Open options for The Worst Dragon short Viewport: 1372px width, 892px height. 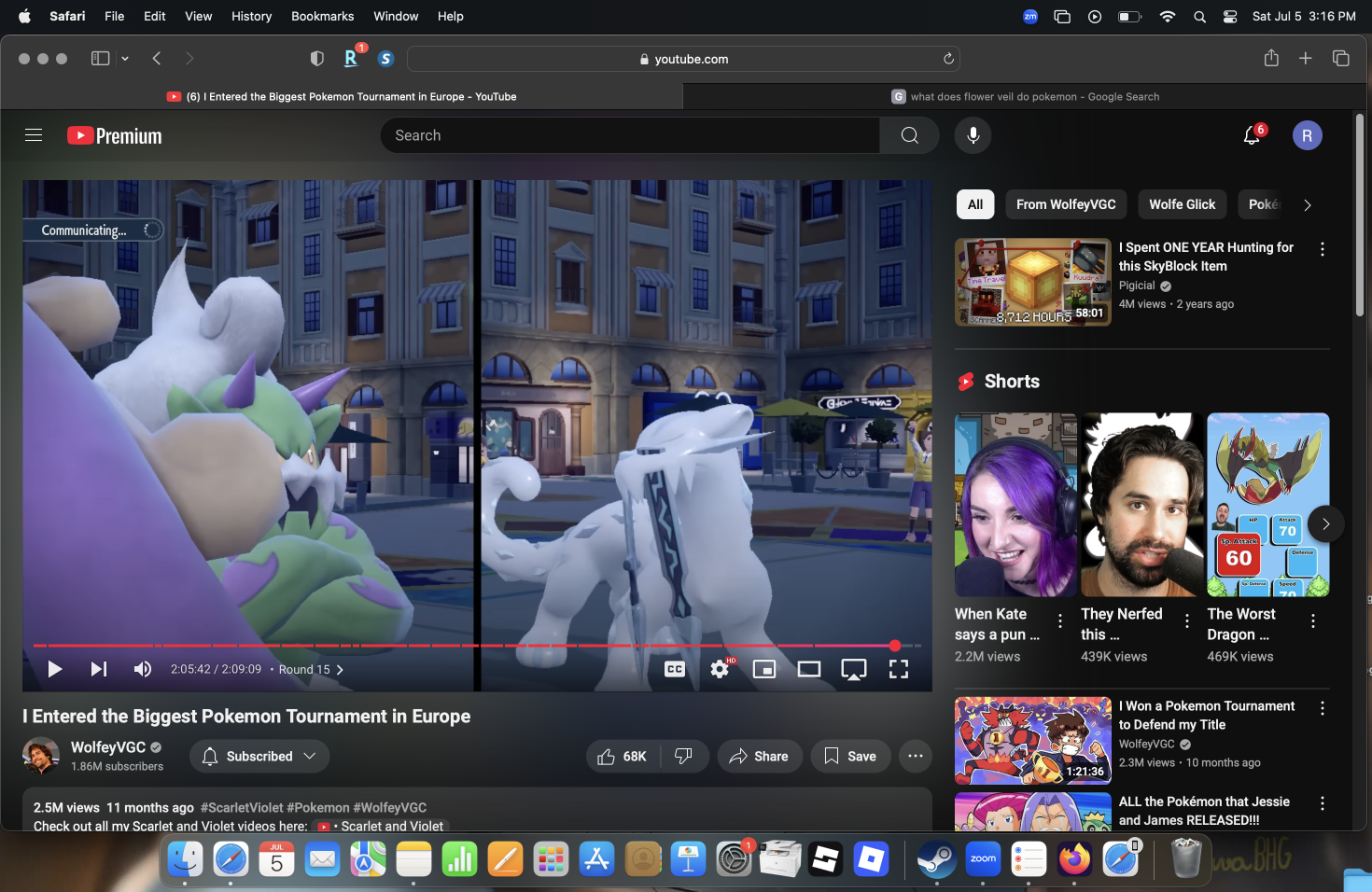(1313, 621)
